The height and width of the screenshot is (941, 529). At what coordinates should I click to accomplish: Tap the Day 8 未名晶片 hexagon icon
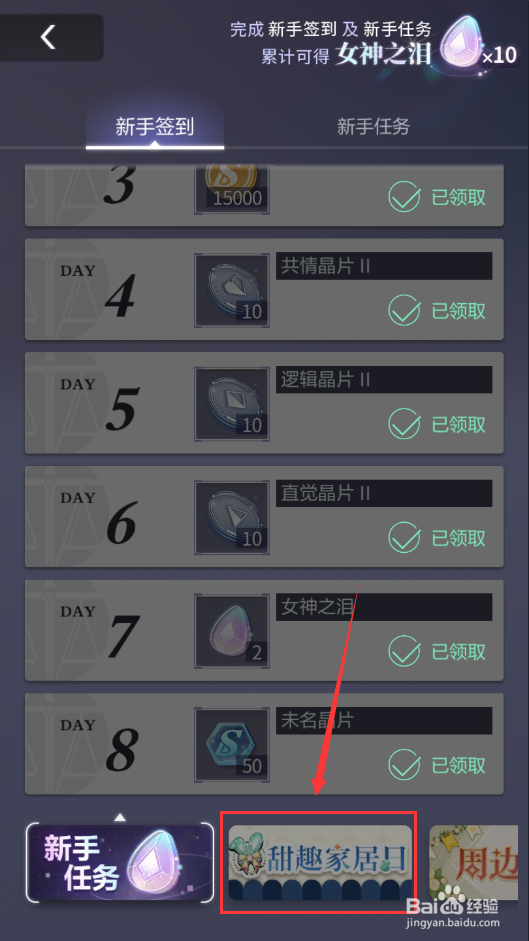[232, 744]
